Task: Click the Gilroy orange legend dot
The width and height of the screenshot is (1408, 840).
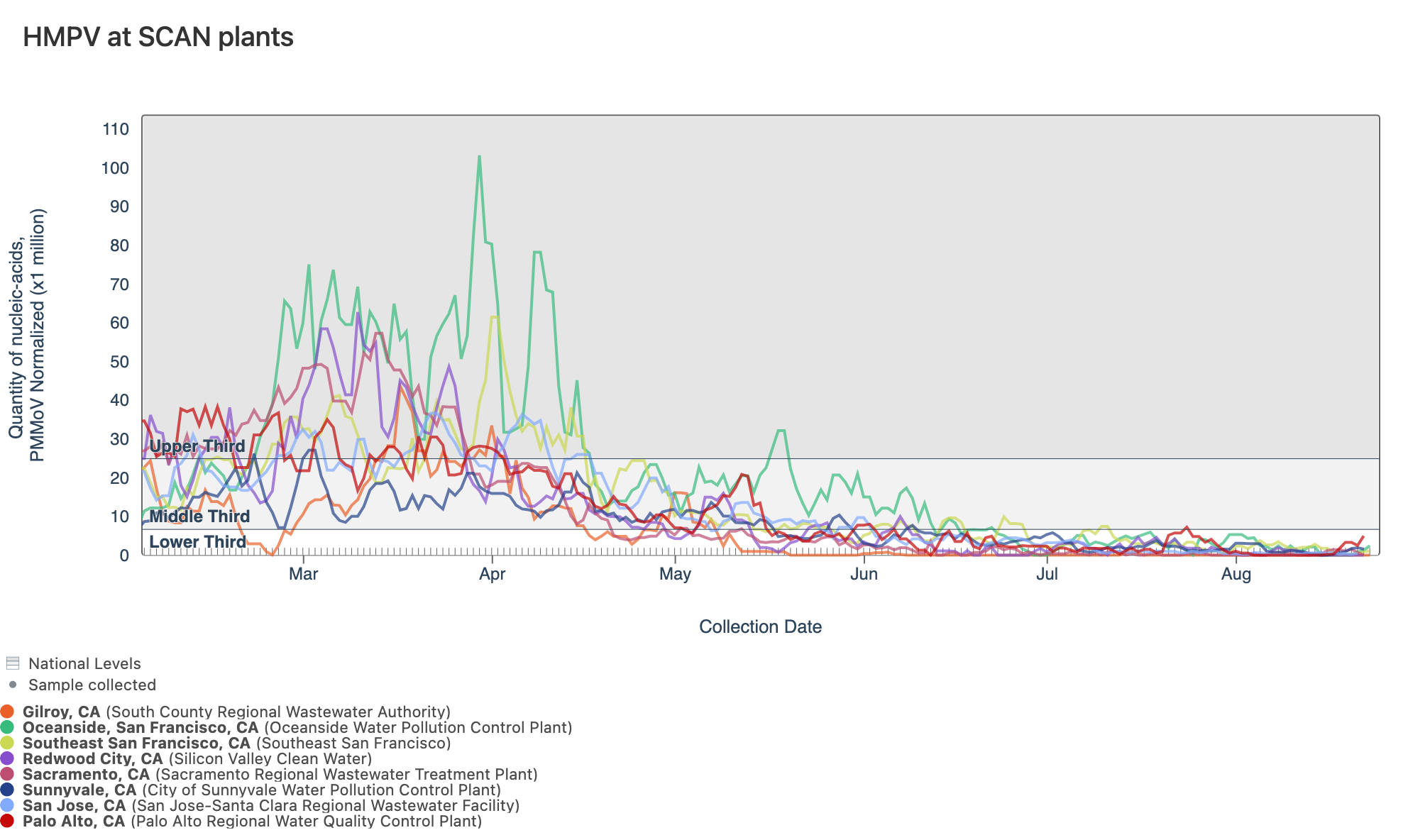Action: coord(7,712)
